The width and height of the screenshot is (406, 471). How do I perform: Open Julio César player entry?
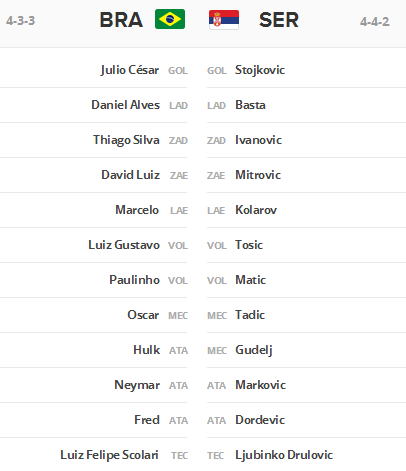click(x=130, y=70)
